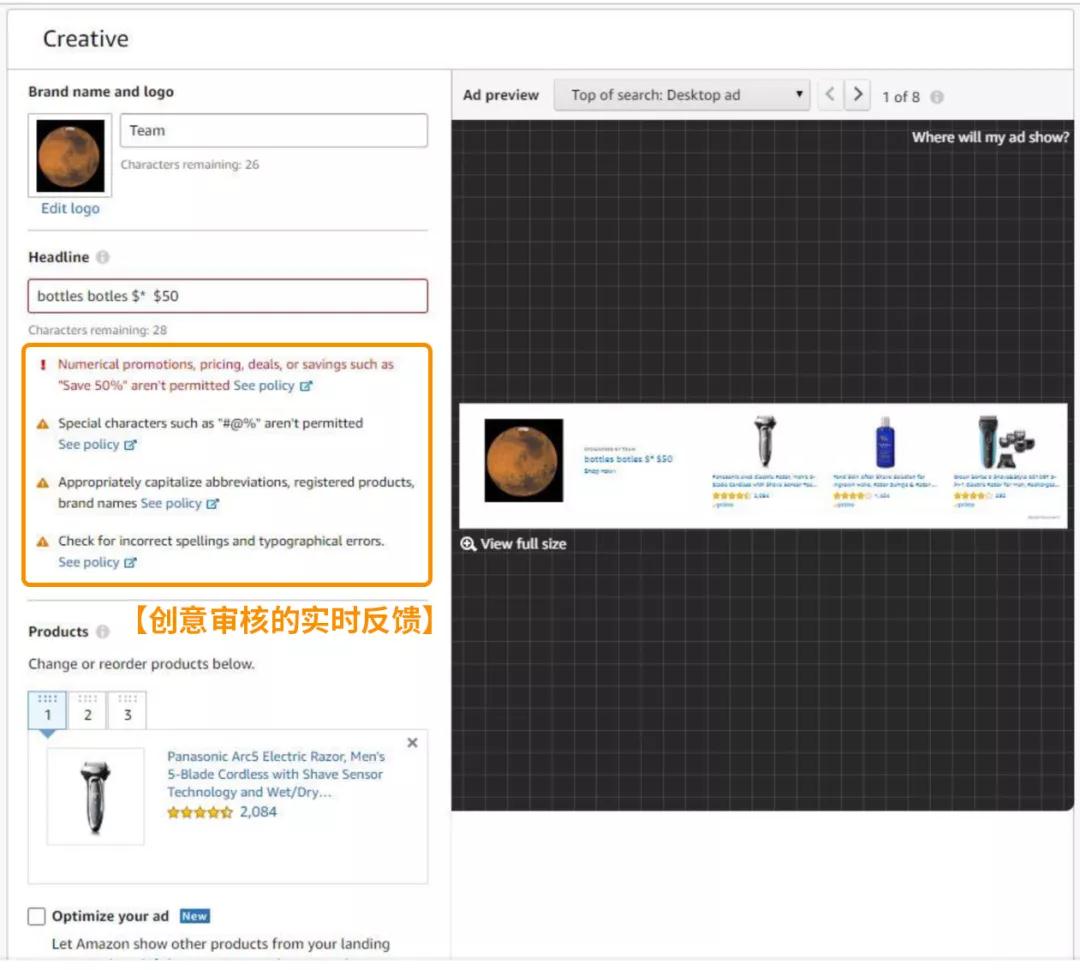Click the Edit logo link
Screen dimensions: 1080x970
point(70,208)
